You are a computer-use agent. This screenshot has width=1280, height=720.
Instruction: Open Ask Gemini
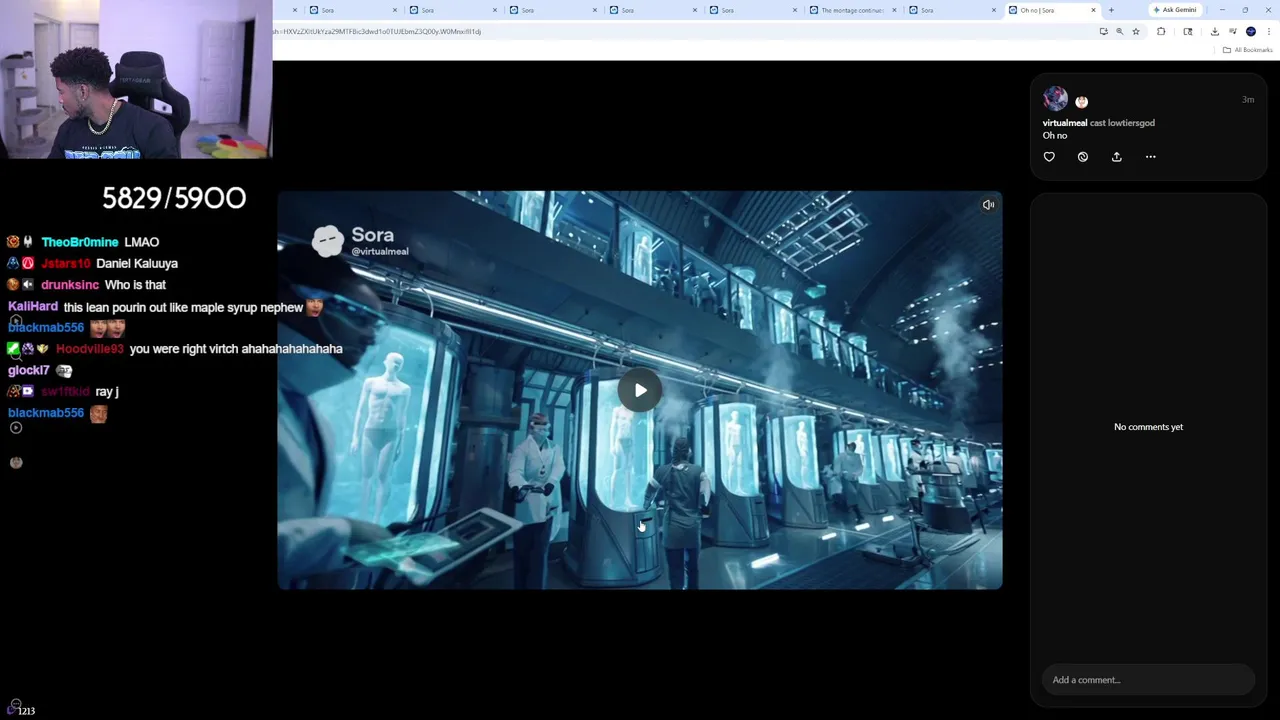click(1176, 10)
